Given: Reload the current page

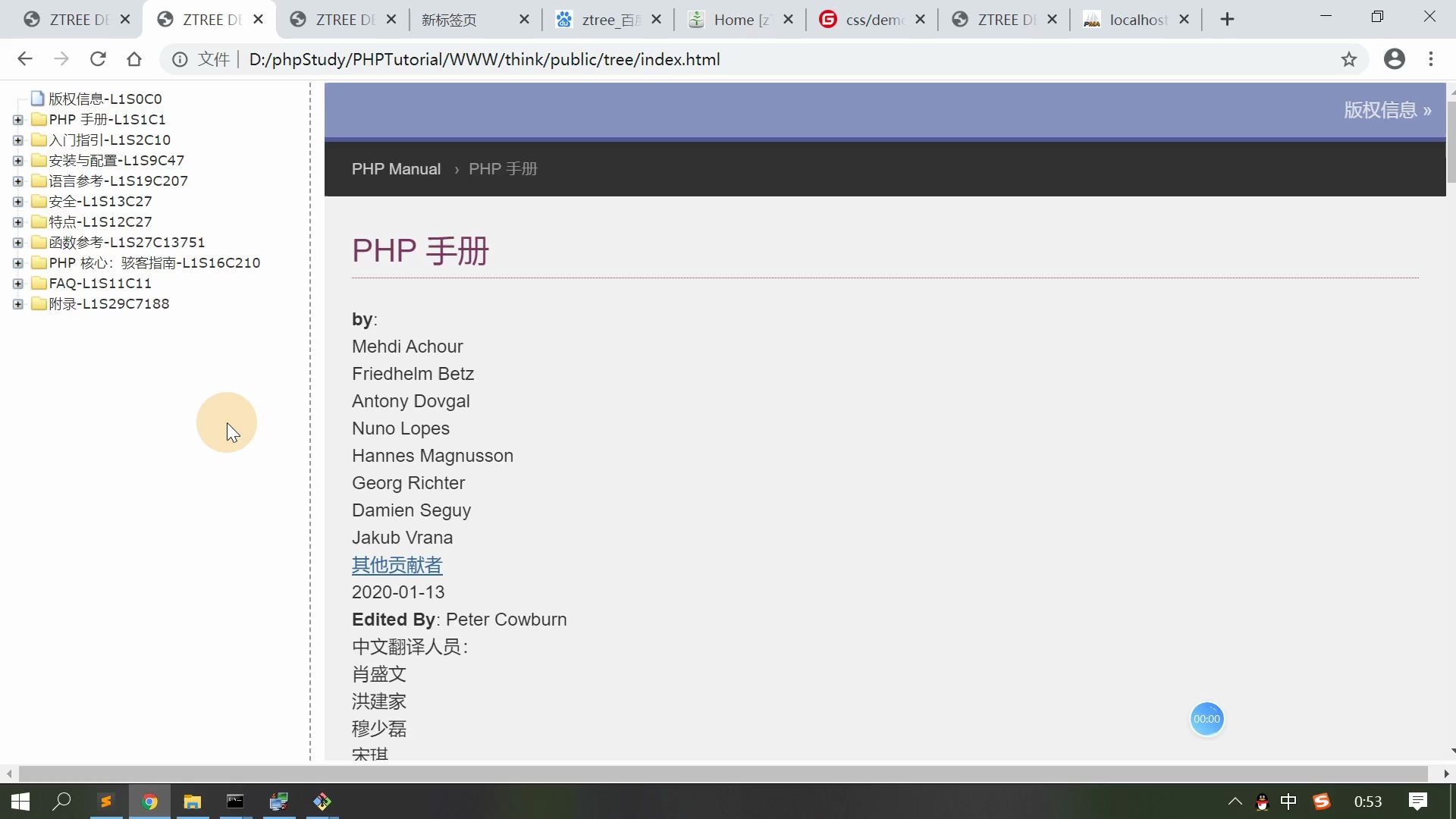Looking at the screenshot, I should click(98, 59).
